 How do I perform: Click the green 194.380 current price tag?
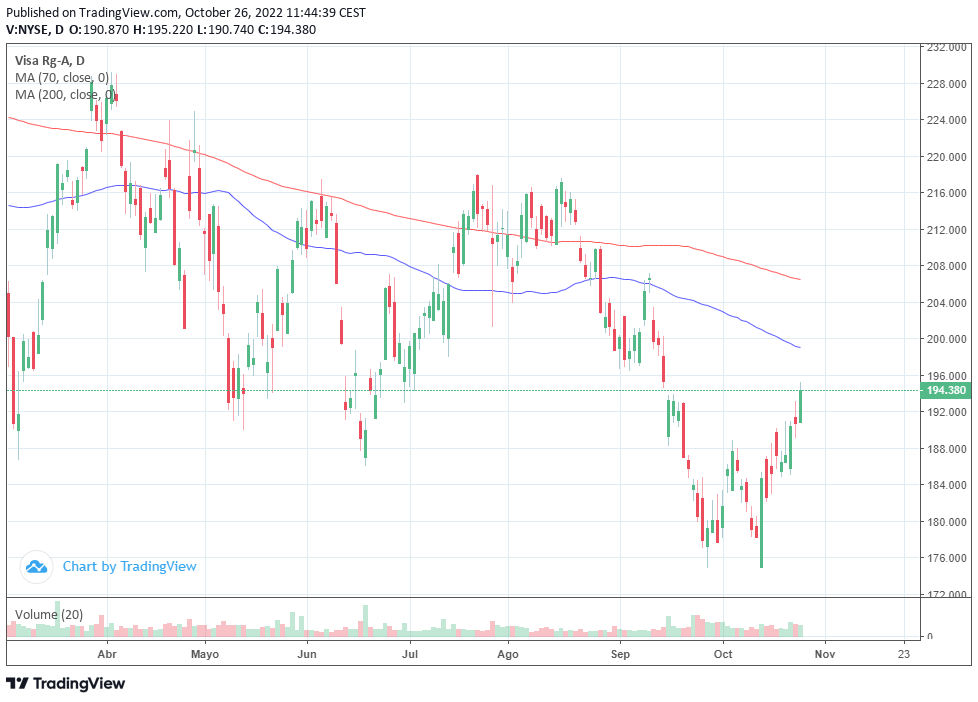pyautogui.click(x=946, y=391)
